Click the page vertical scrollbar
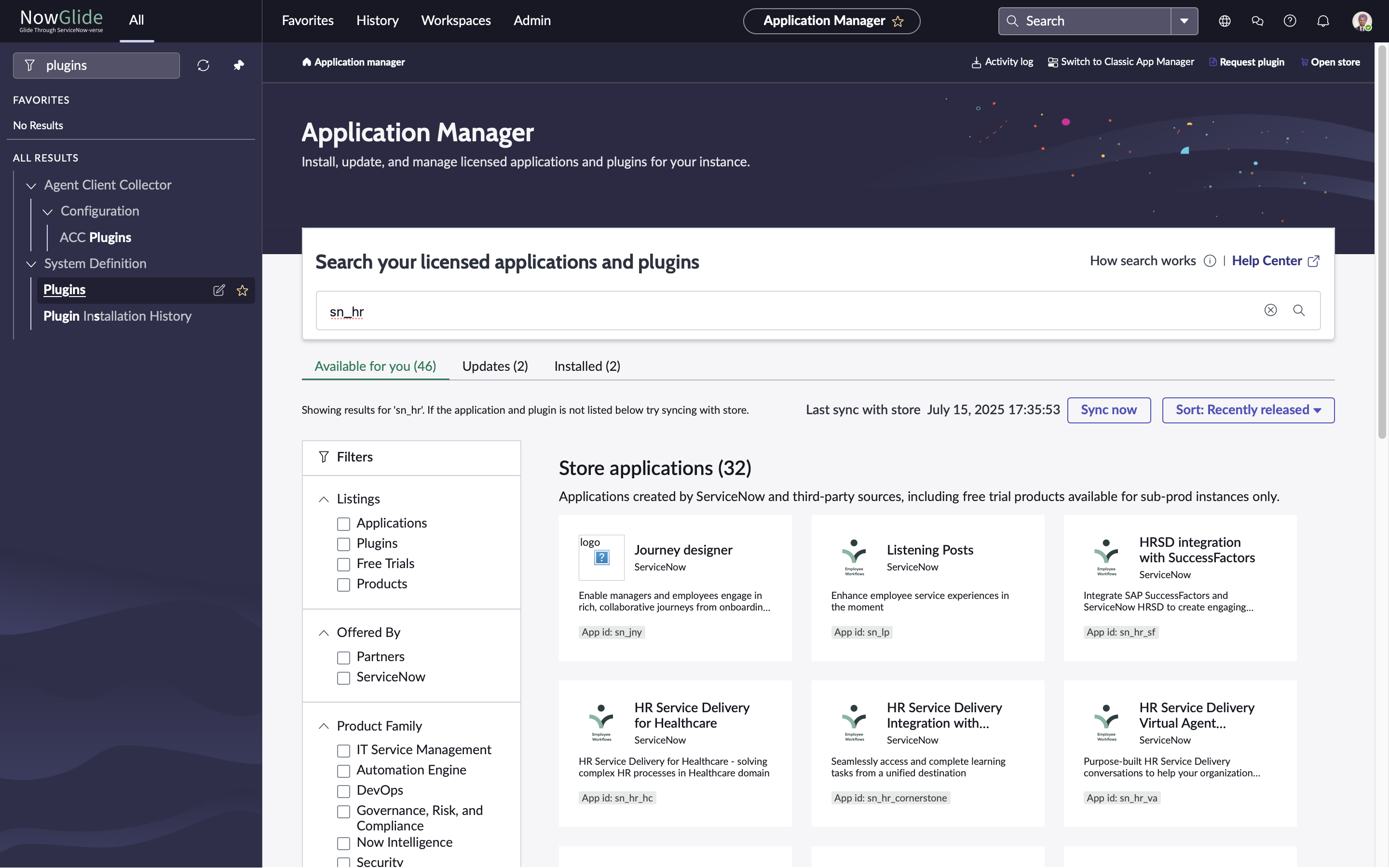 pyautogui.click(x=1382, y=241)
